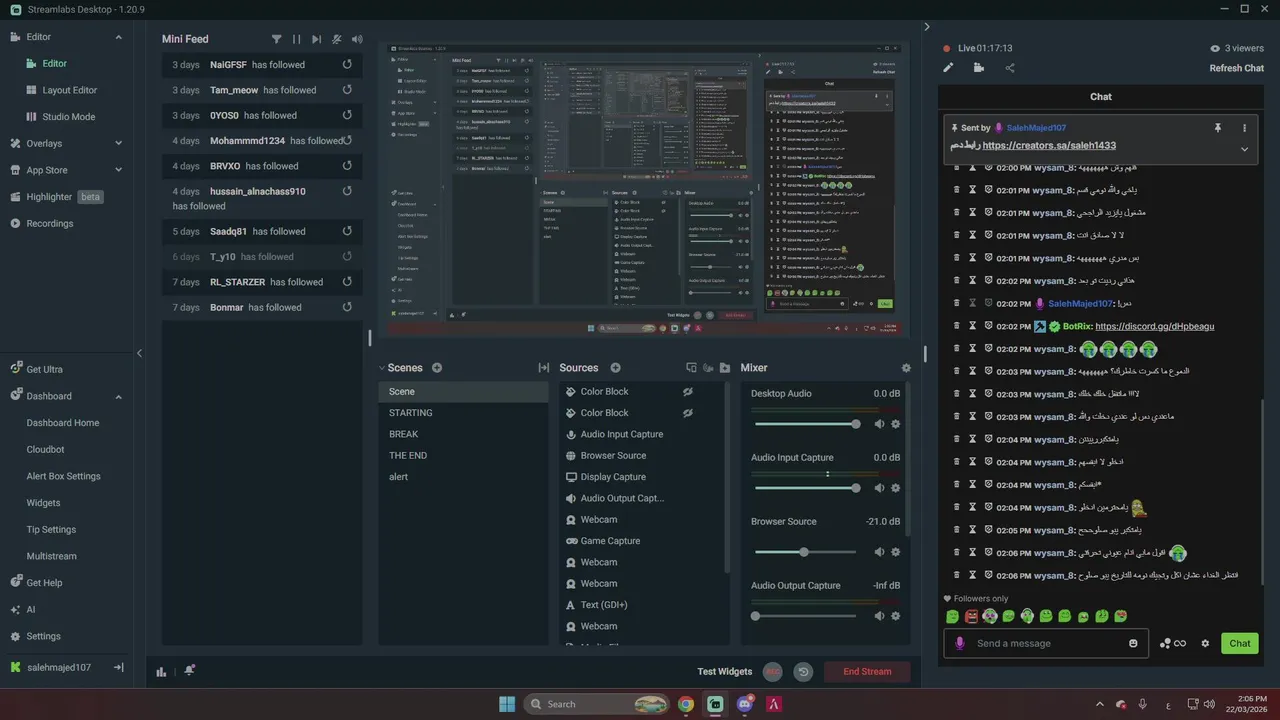Adjust the Audio Output Capture volume slider
Image resolution: width=1280 pixels, height=720 pixels.
coord(806,616)
